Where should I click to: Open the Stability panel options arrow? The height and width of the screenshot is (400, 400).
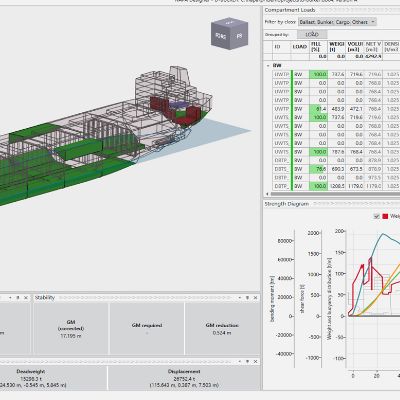239,298
